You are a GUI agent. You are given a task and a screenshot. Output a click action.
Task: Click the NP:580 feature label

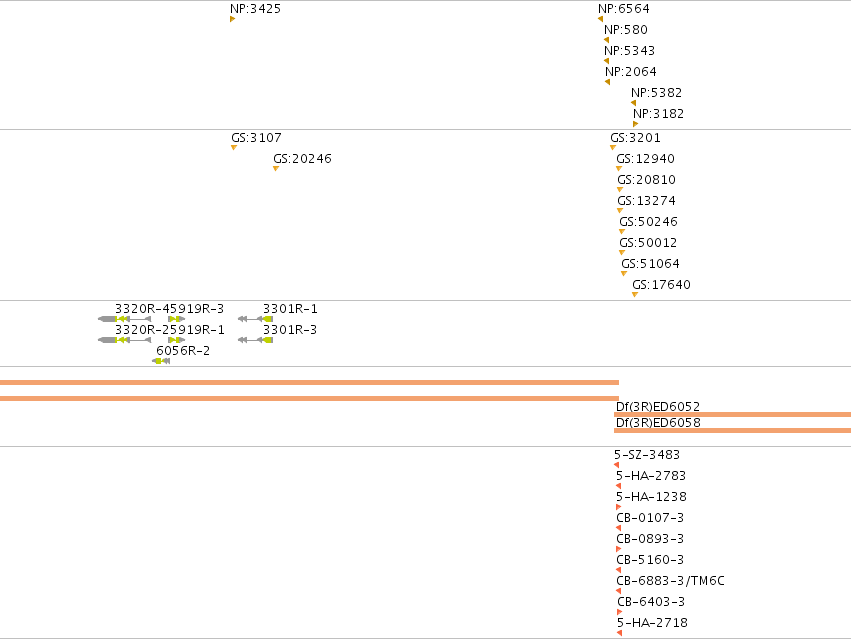(626, 30)
